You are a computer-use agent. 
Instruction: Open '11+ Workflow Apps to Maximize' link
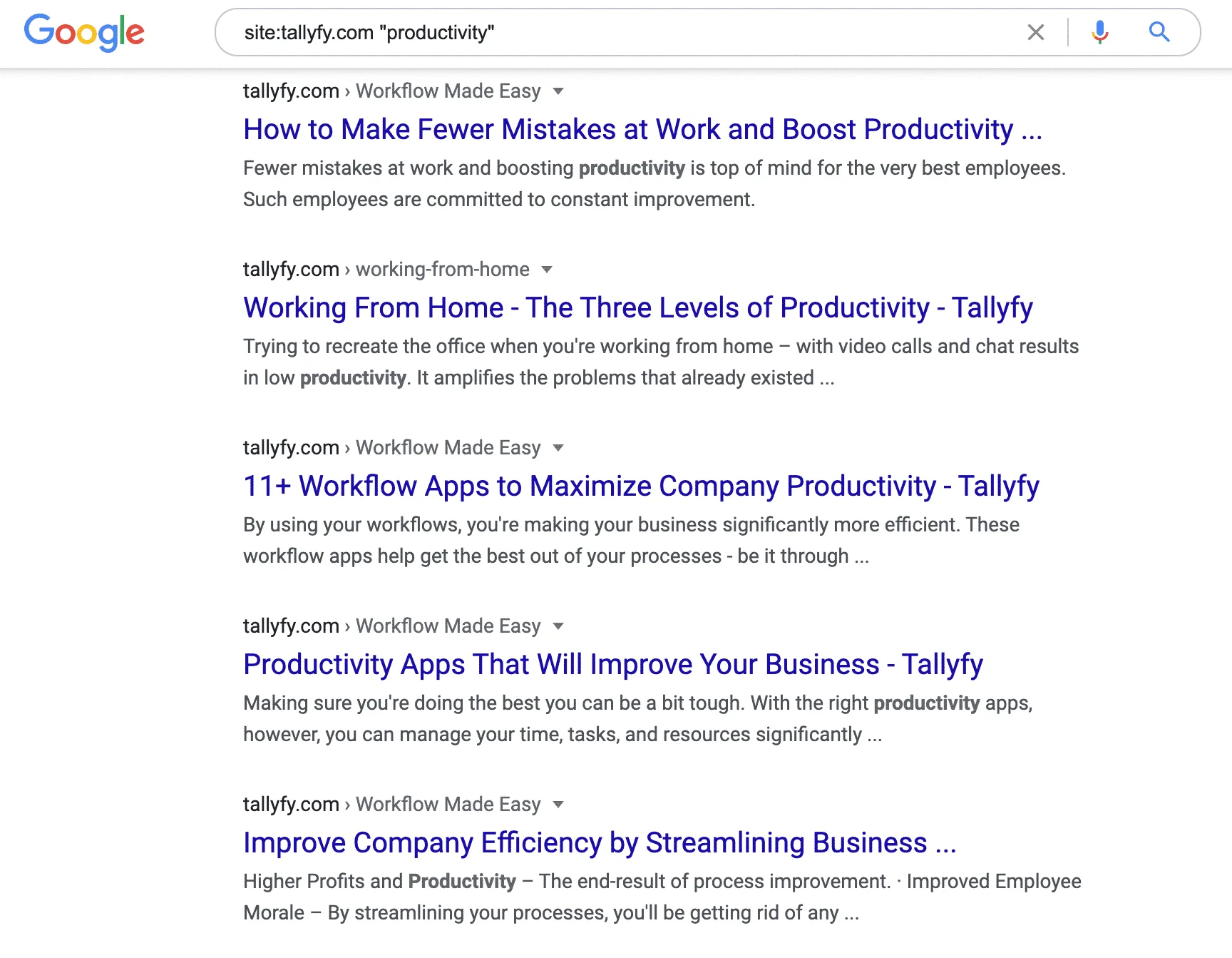[x=641, y=486]
